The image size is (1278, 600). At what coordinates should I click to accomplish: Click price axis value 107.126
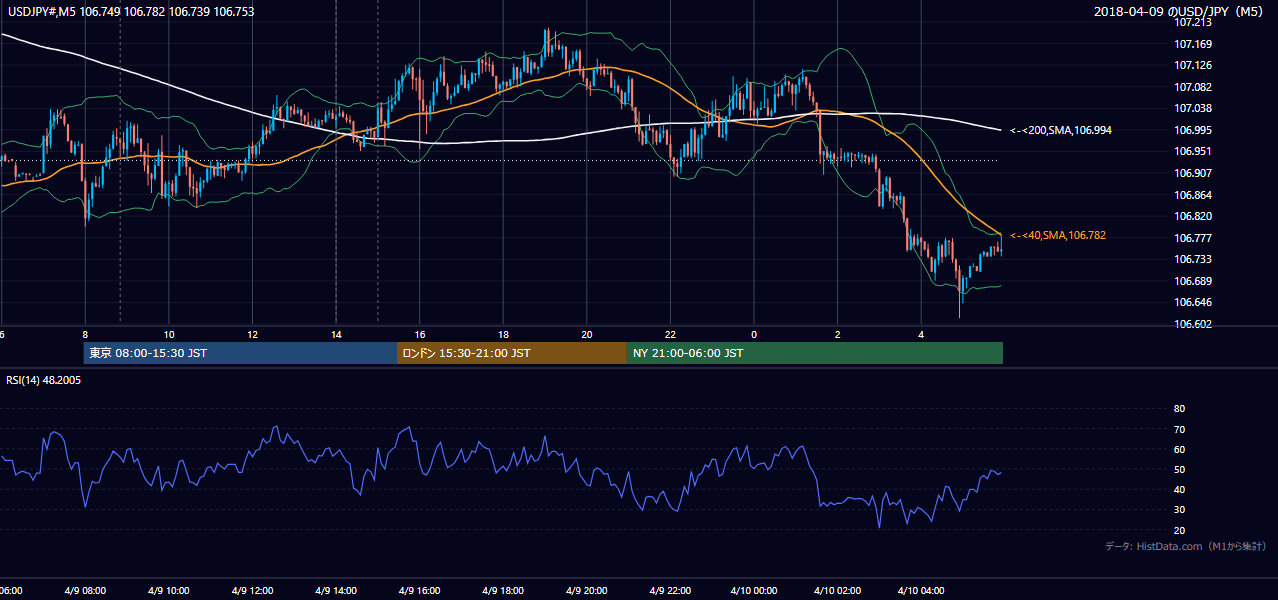coord(1194,65)
